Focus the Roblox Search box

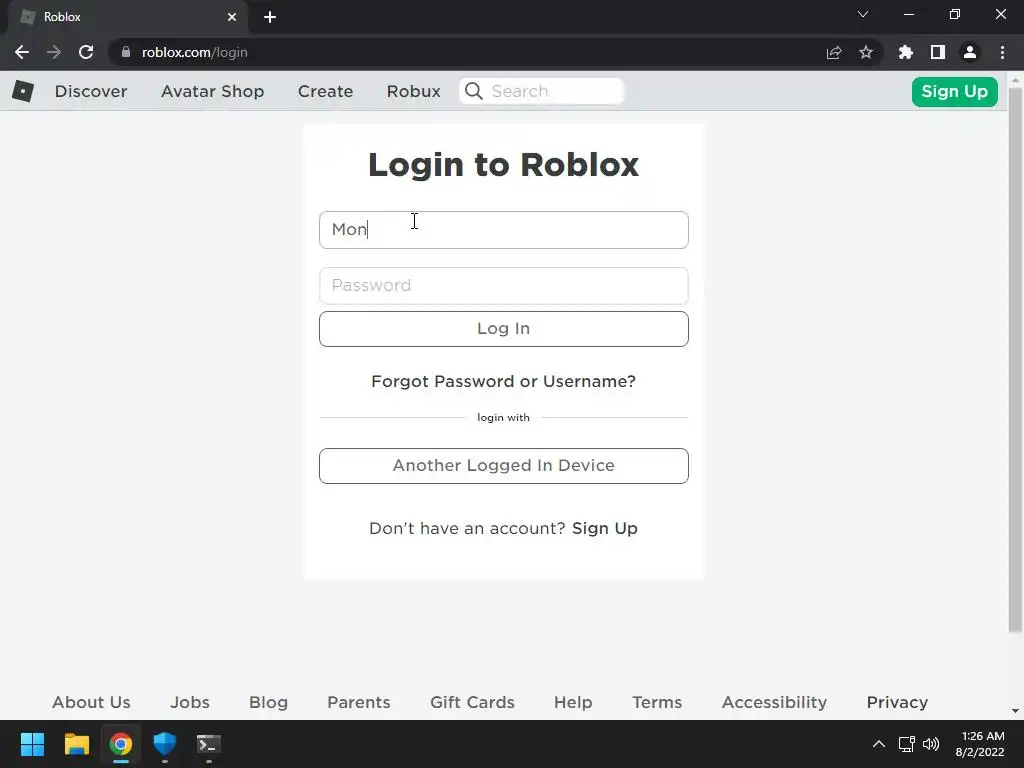point(542,91)
